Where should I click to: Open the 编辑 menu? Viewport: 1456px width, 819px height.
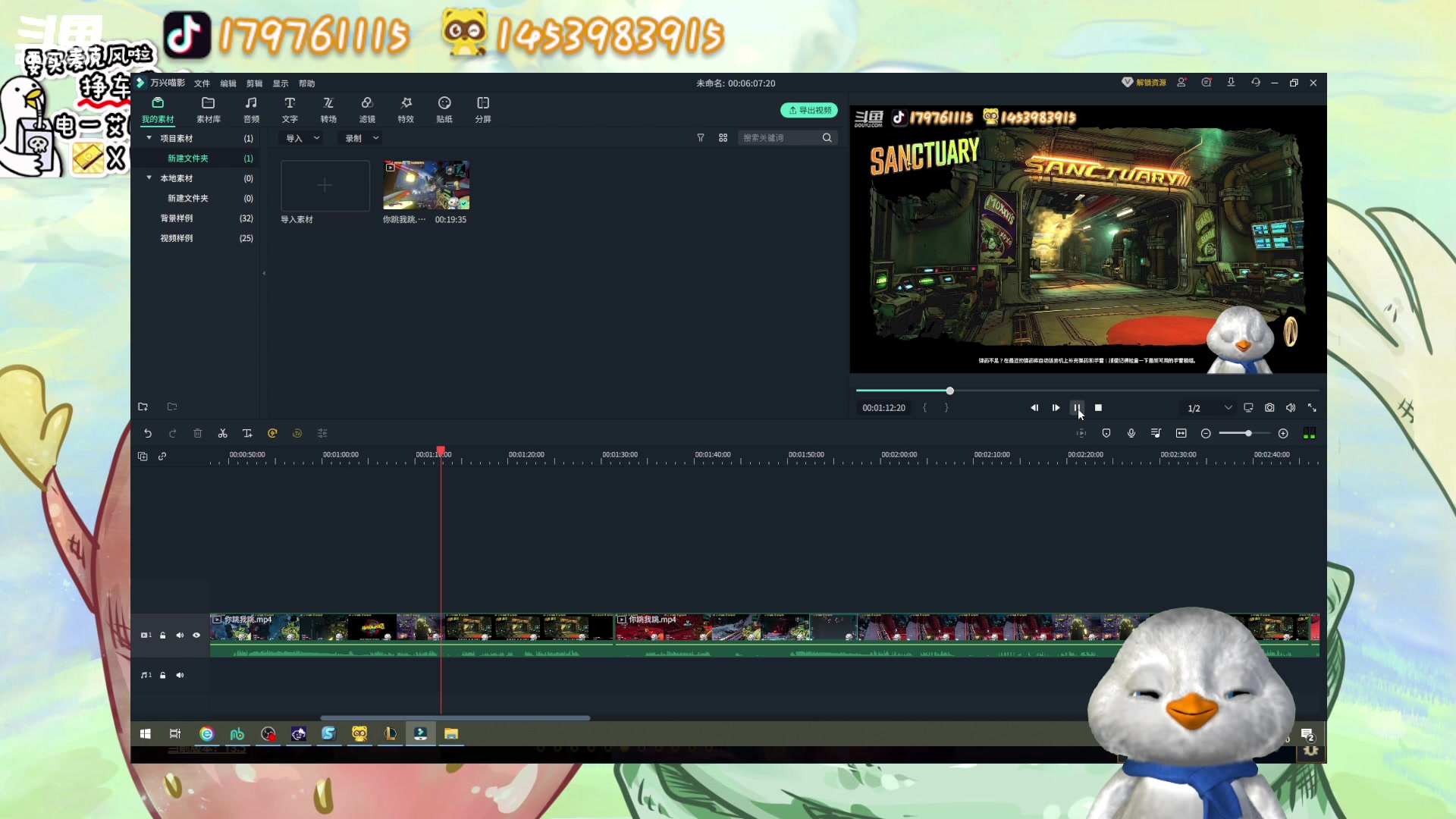[x=228, y=83]
